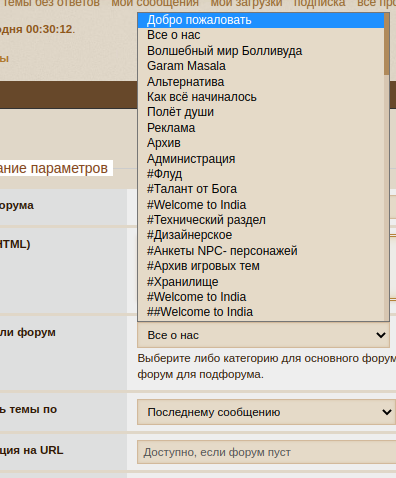Choose '#Дизайнерское' option
Screen dimensions: 396x478
[x=261, y=235]
